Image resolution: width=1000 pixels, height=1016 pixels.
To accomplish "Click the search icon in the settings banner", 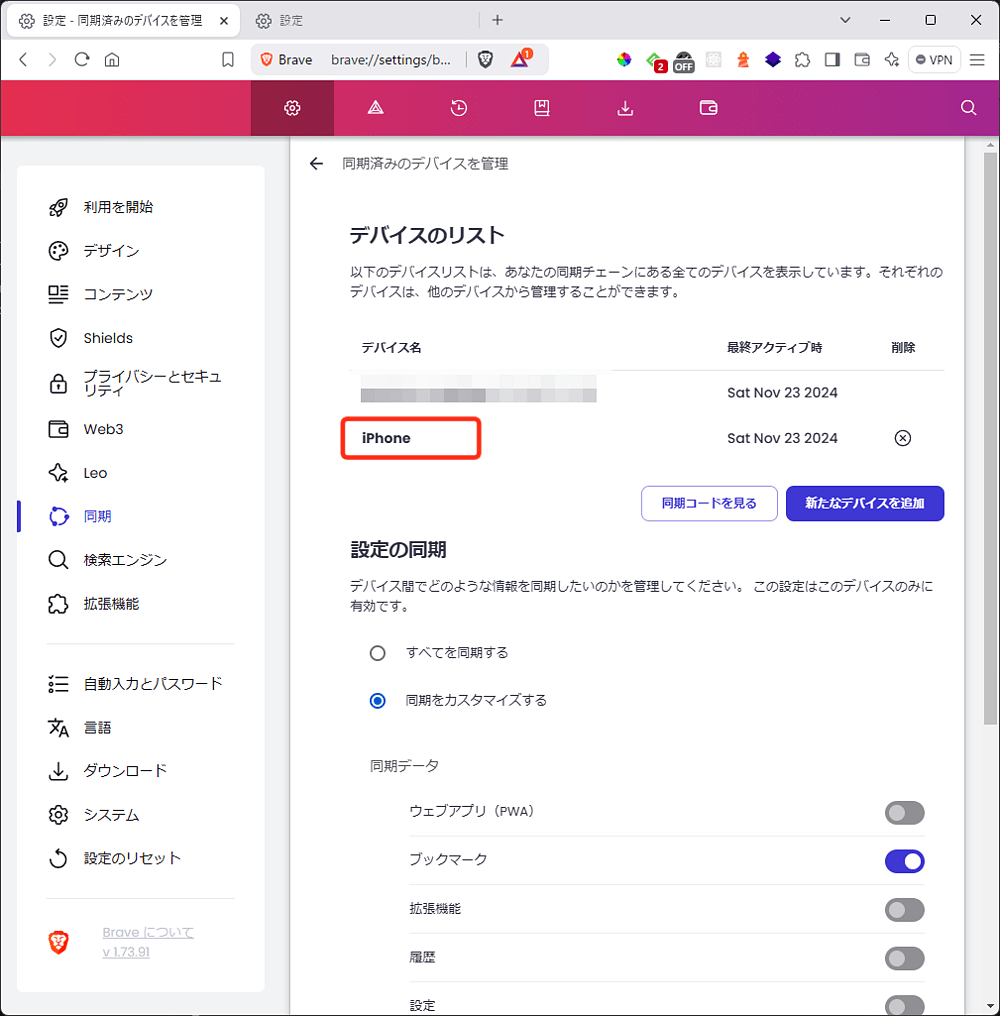I will point(967,107).
